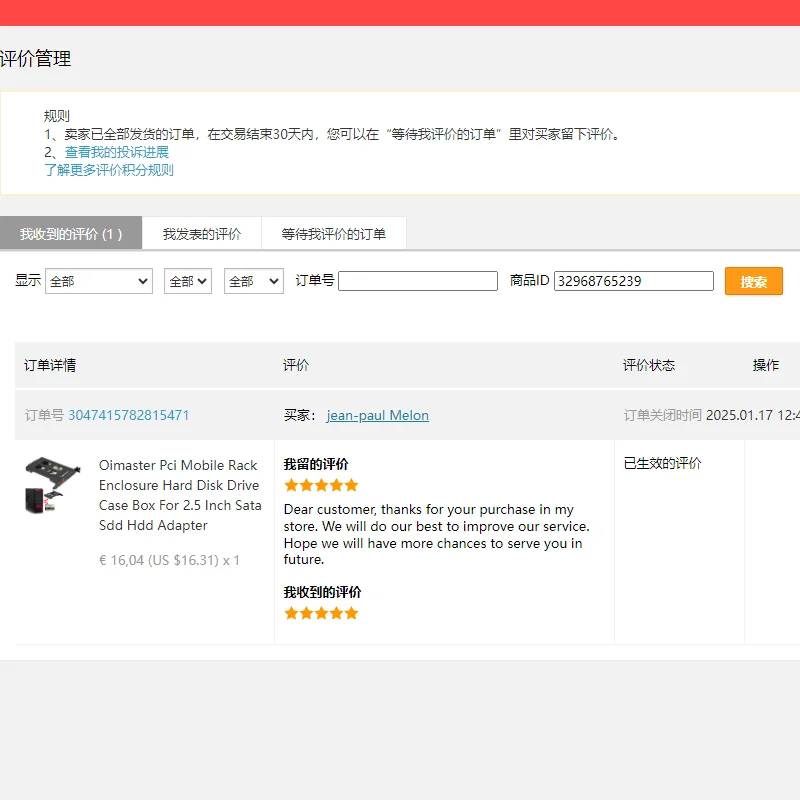This screenshot has height=800, width=800.
Task: Open 了解更多评价积分规则 link
Action: (x=109, y=170)
